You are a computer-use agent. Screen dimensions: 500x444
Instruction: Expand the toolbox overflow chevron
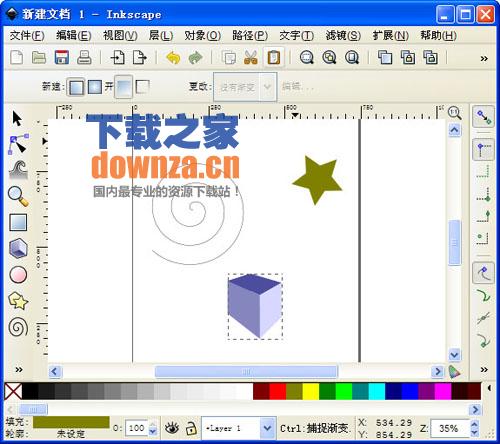[19, 369]
